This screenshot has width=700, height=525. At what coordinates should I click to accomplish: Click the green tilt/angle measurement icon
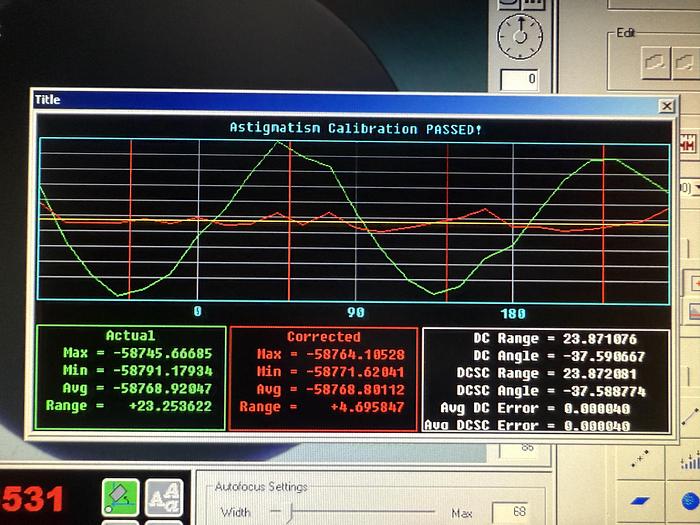(120, 496)
